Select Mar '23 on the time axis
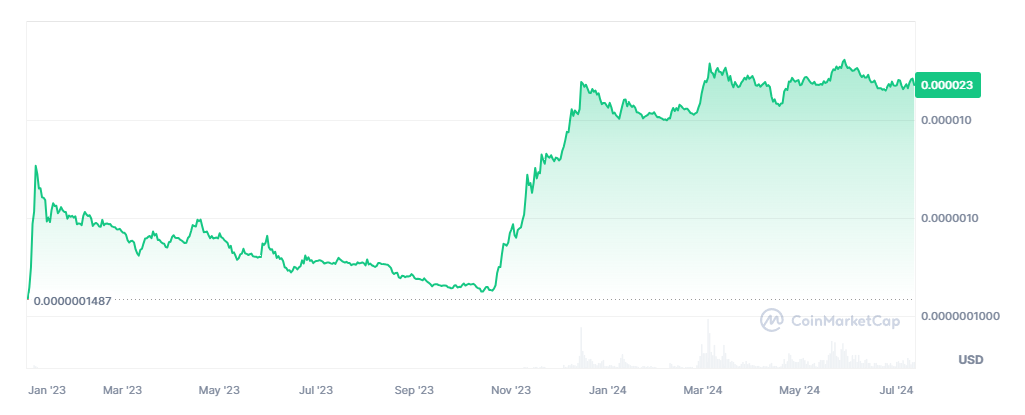 tap(122, 390)
